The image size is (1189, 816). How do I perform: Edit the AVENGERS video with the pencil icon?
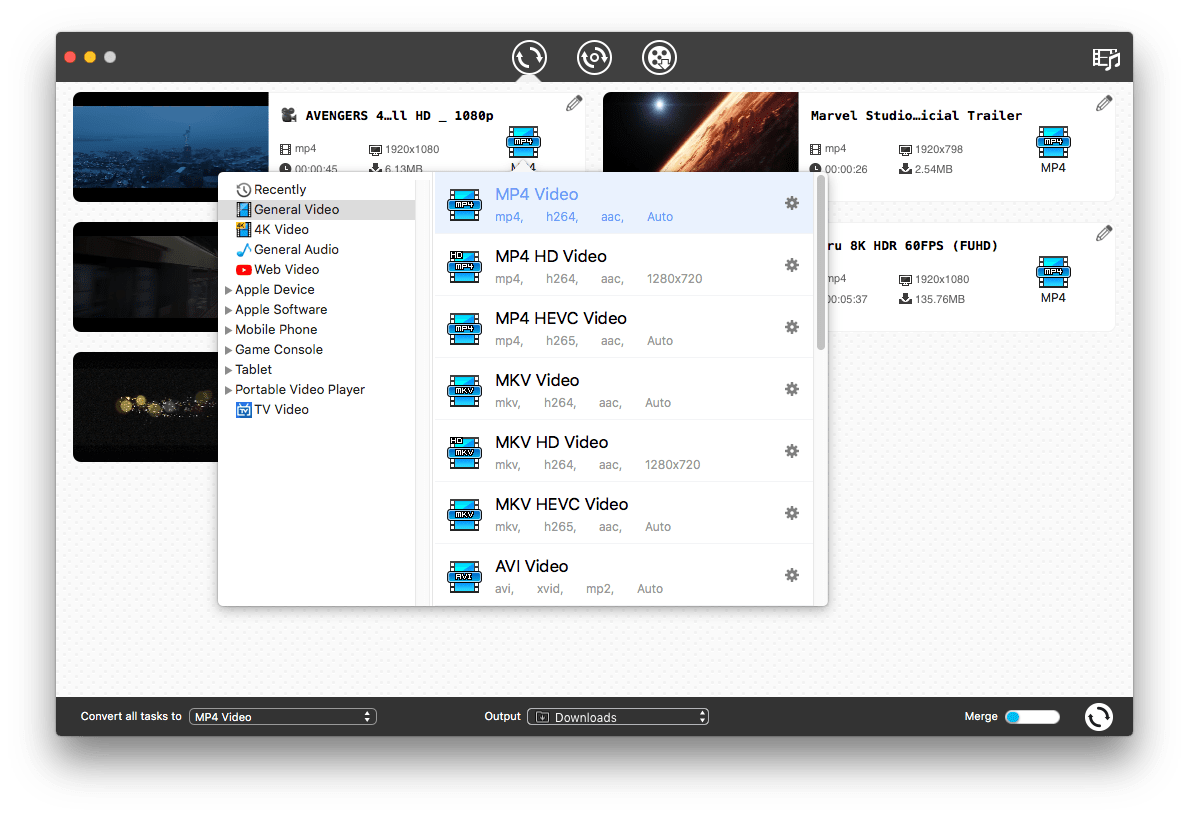click(573, 102)
